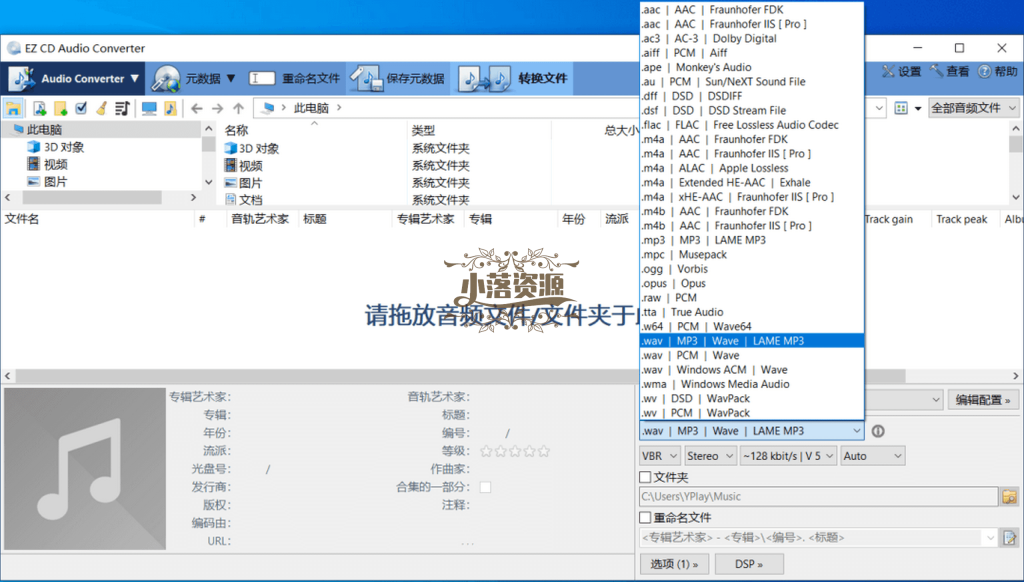The image size is (1024, 582).
Task: Click the computer monitor icon
Action: point(150,108)
